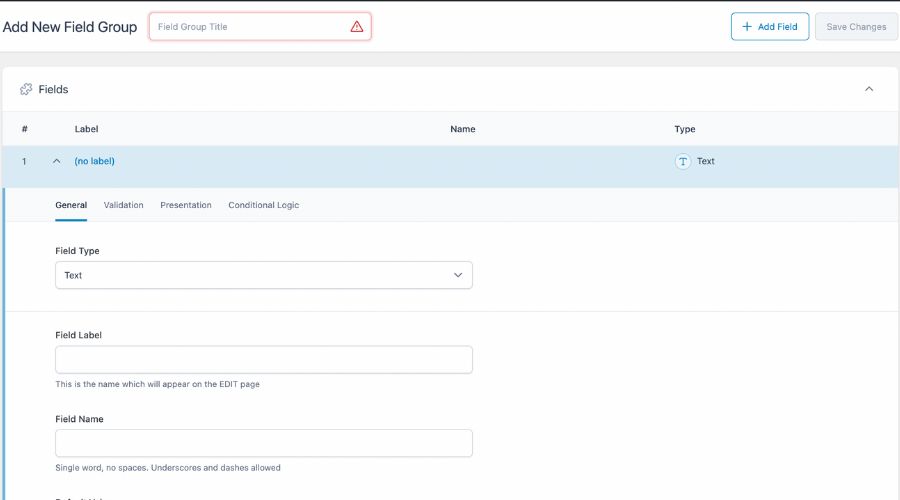
Task: Focus the Field Group Title input
Action: [x=250, y=27]
